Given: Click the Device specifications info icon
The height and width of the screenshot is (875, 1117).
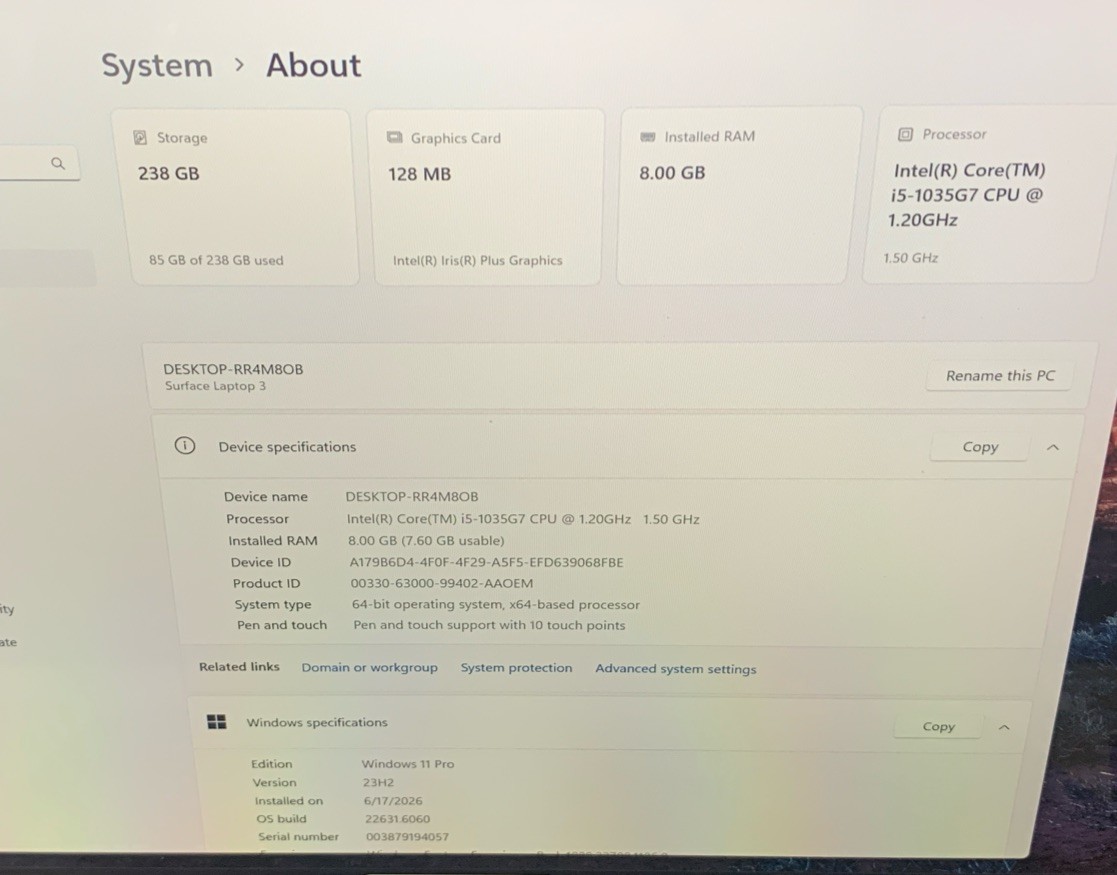Looking at the screenshot, I should 185,446.
